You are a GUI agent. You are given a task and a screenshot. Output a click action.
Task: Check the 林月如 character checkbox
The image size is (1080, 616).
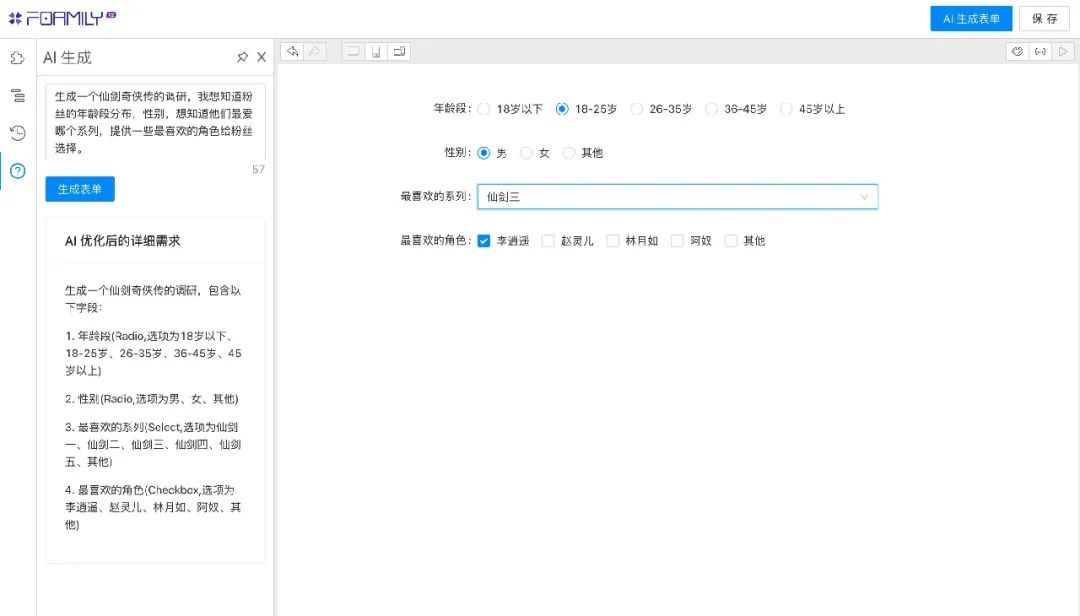[x=612, y=240]
